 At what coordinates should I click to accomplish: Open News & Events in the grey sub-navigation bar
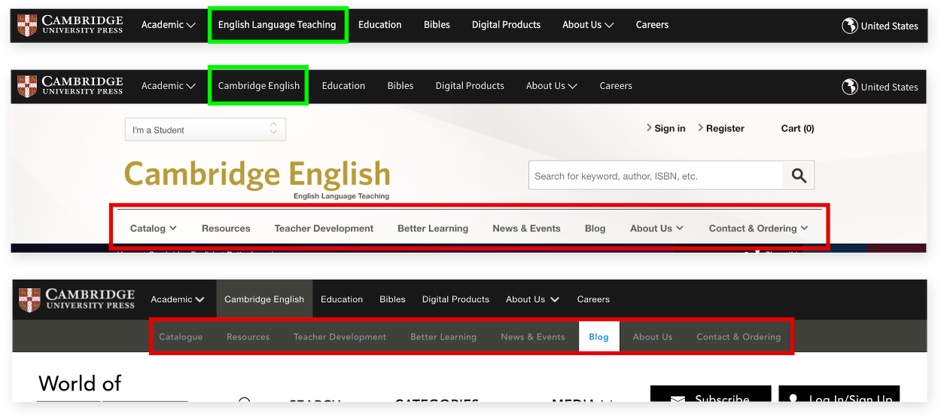(x=533, y=337)
